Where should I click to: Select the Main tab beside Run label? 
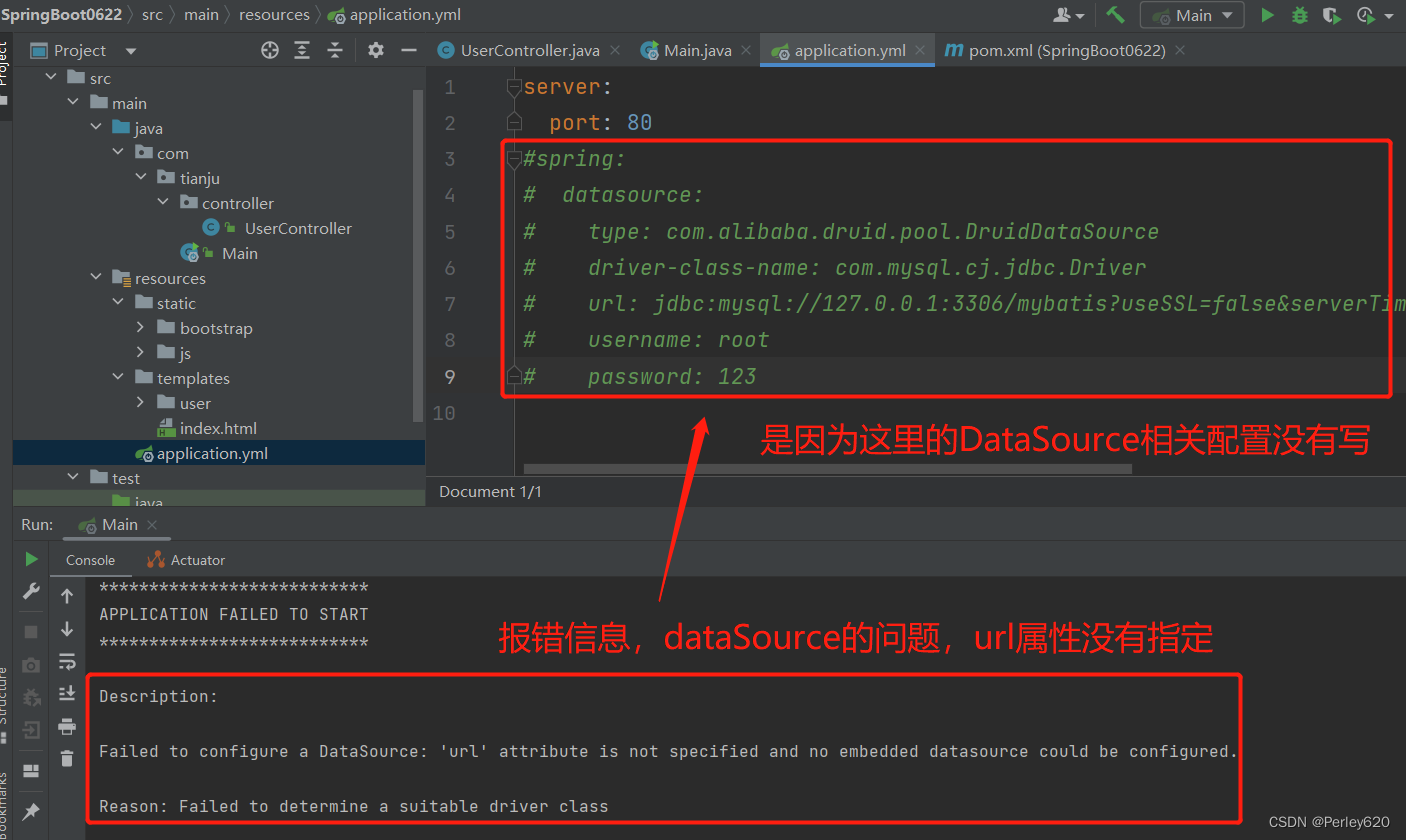coord(119,525)
